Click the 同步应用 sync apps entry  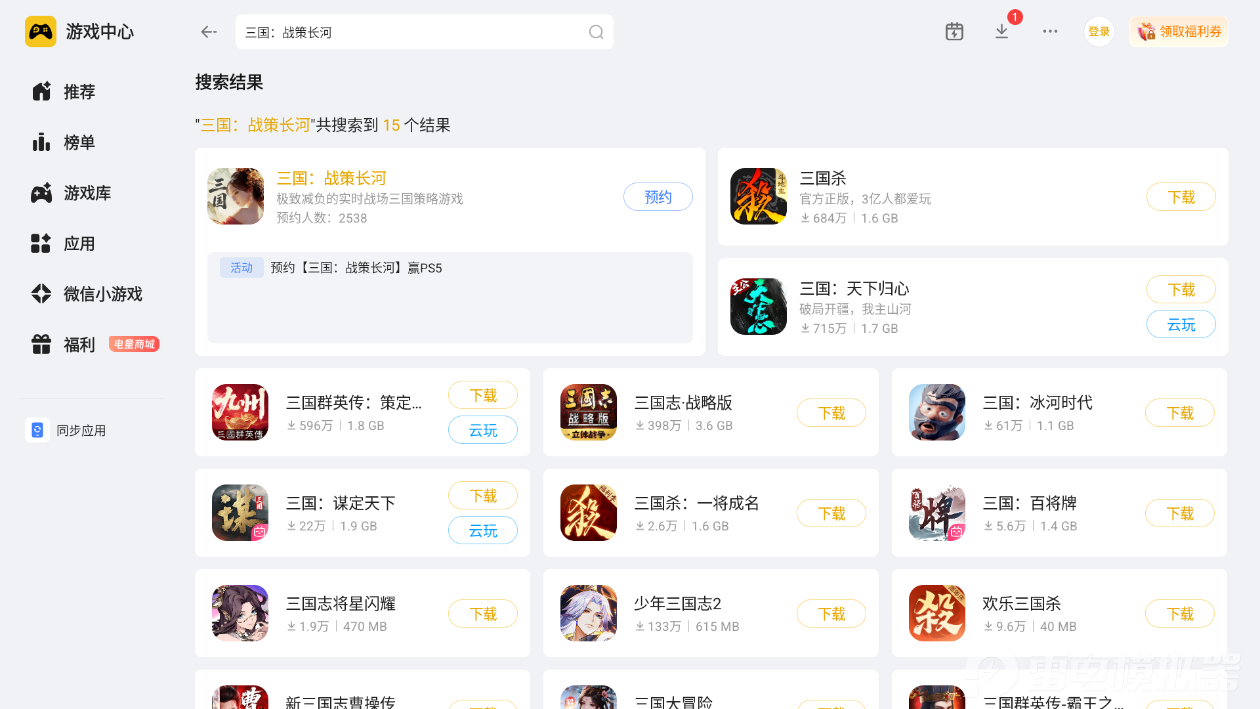(66, 430)
